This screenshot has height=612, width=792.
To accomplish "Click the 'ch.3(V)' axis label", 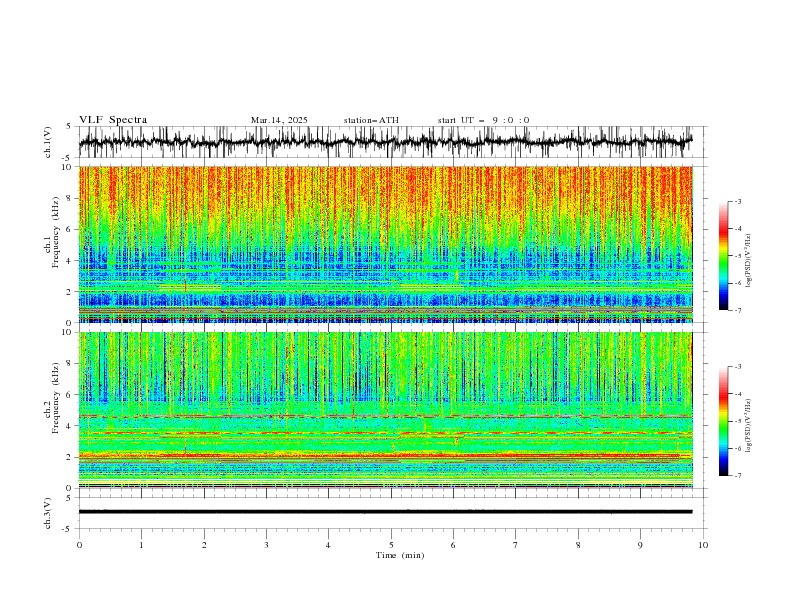I will click(48, 513).
